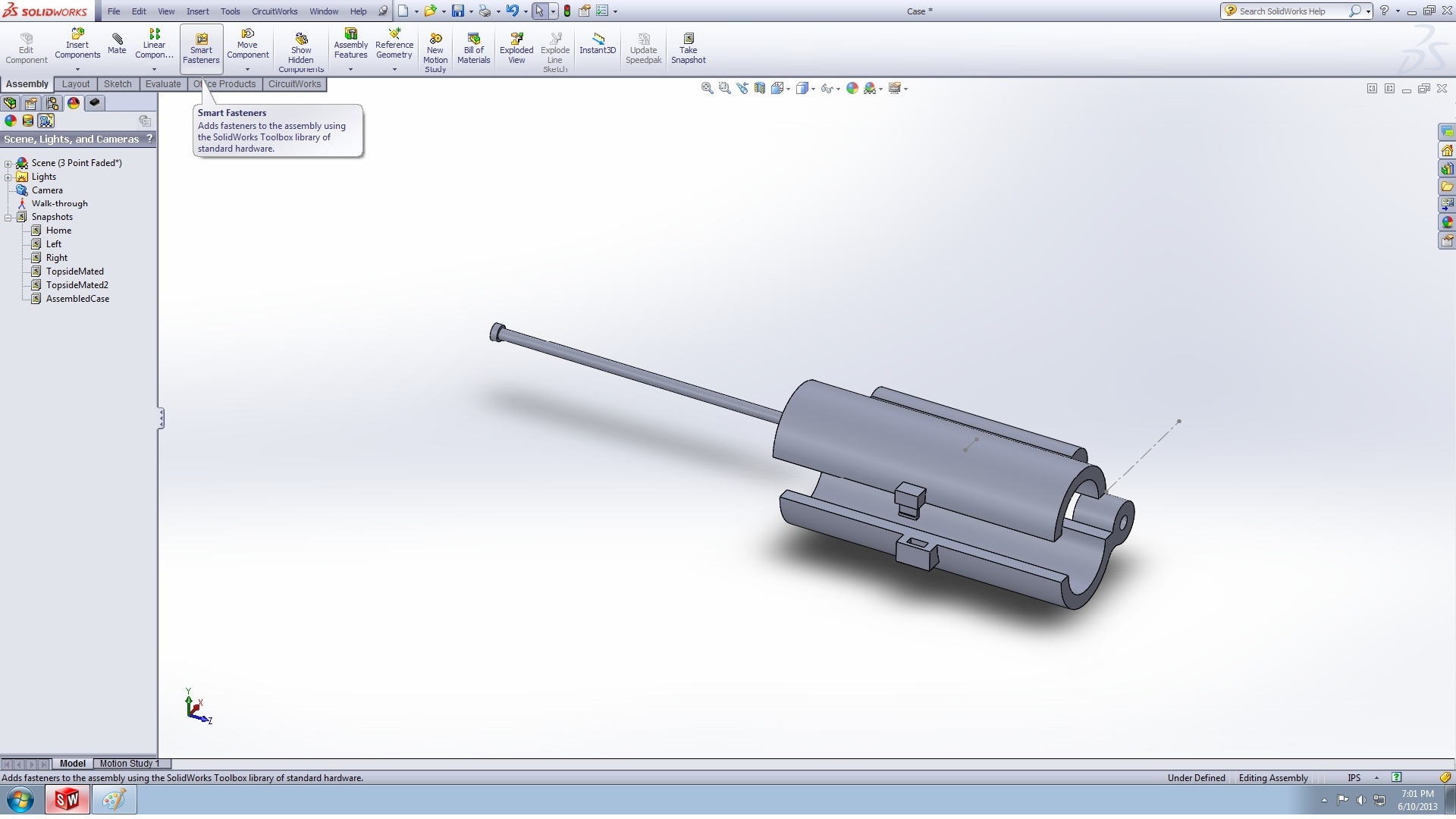Click the Insert Components tool

pos(77,45)
